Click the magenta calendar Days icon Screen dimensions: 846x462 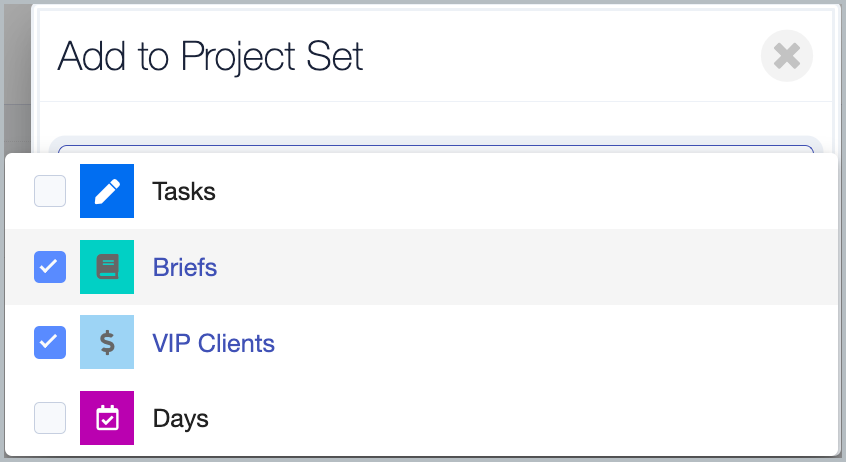pyautogui.click(x=107, y=418)
